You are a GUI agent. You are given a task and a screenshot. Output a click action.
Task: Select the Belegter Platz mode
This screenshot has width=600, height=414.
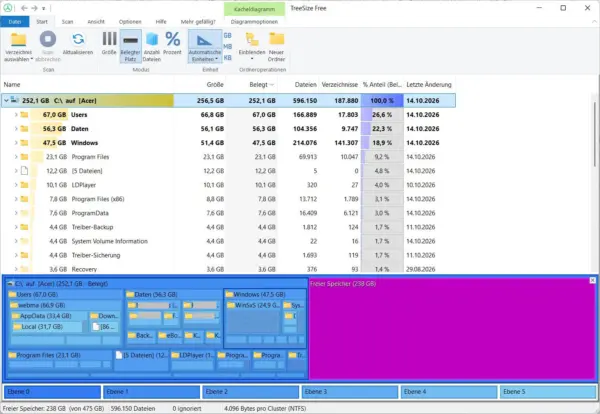click(130, 46)
